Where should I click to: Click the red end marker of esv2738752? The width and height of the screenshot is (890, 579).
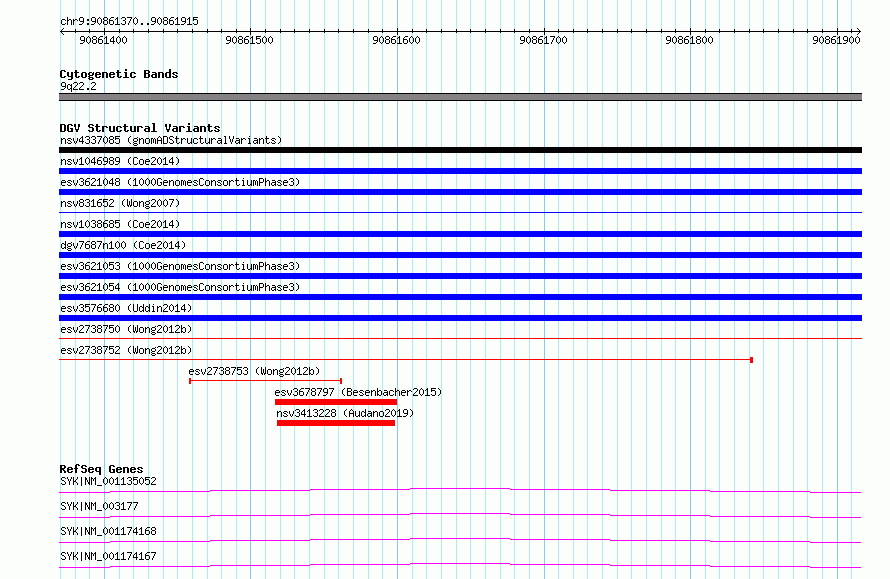tap(752, 360)
